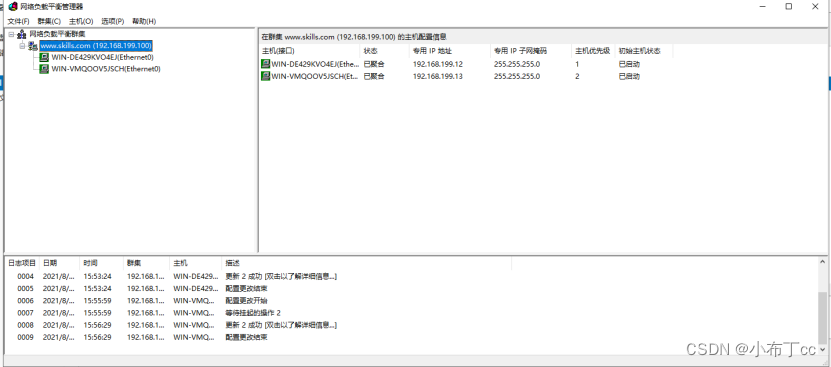Viewport: 831px width, 367px height.
Task: Click the www.skills.com cluster icon in tree
Action: pos(33,46)
